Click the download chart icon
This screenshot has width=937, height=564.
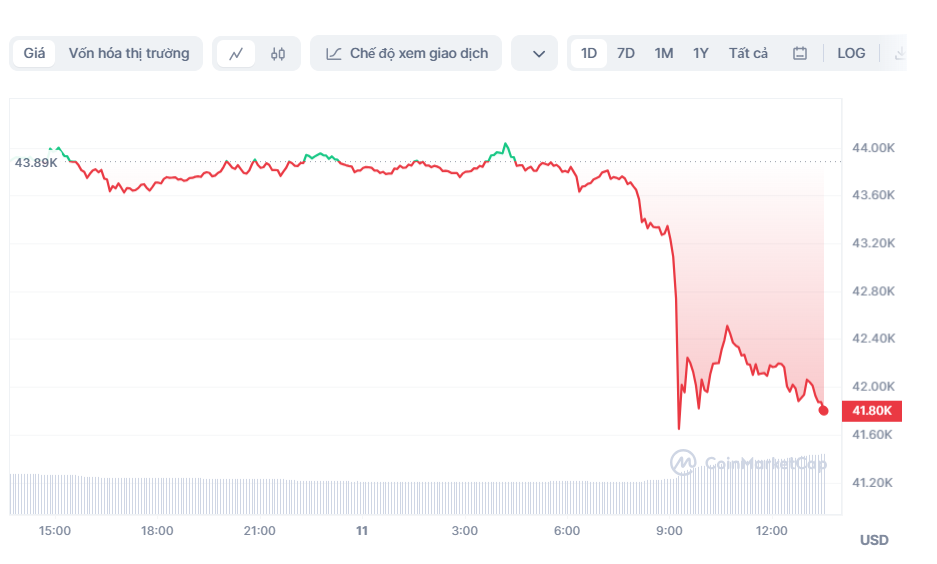point(899,54)
